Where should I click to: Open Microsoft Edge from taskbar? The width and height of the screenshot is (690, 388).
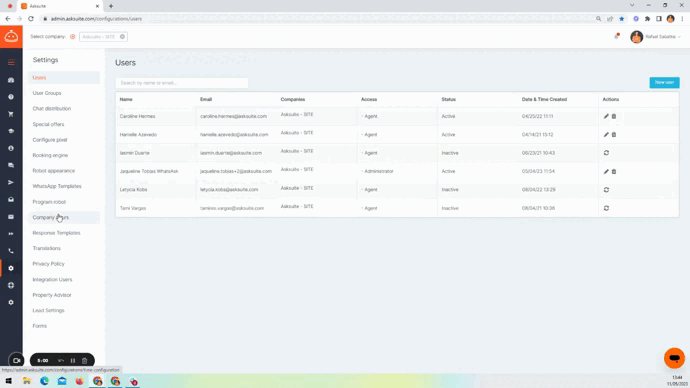(x=44, y=381)
